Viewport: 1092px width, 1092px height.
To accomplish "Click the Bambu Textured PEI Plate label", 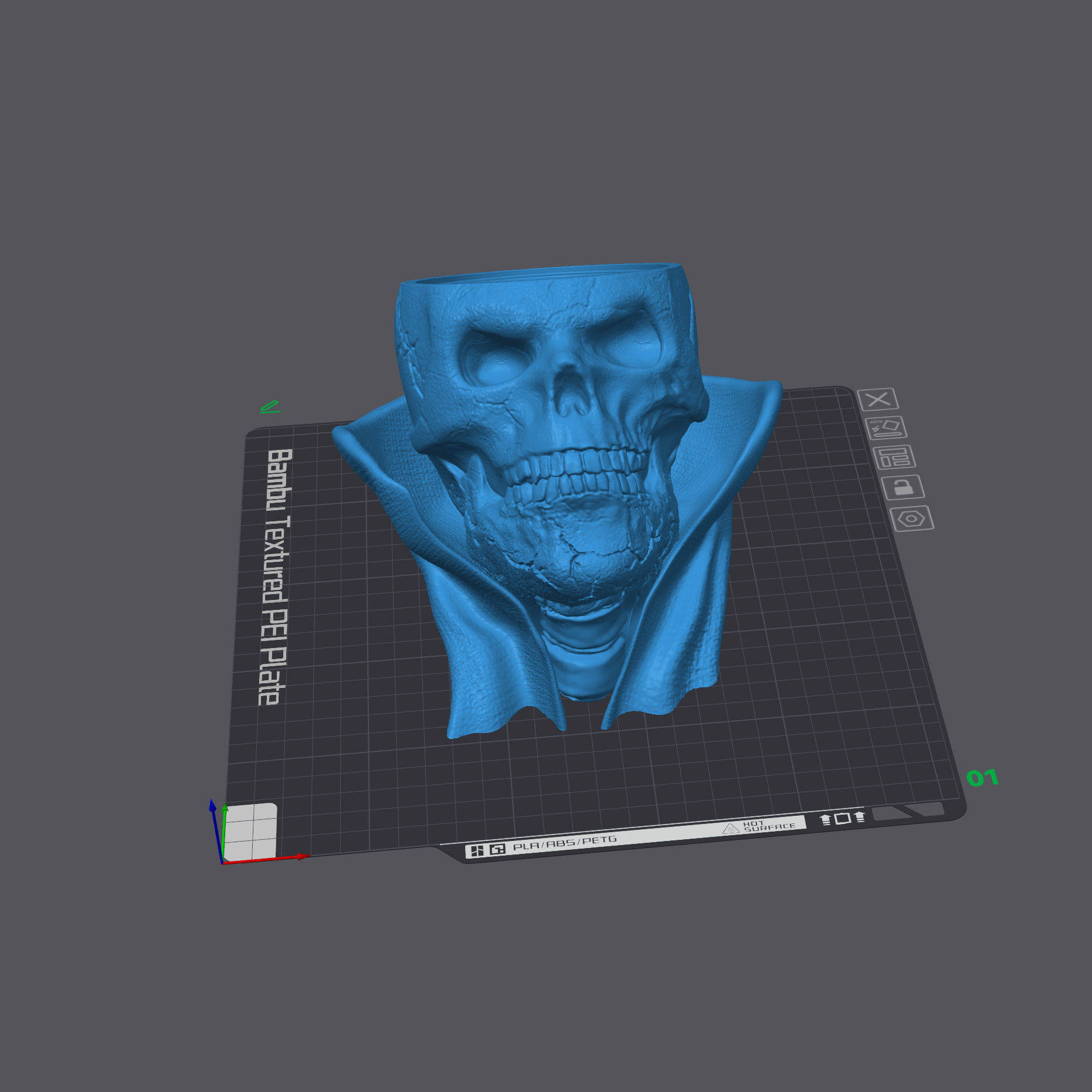I will pyautogui.click(x=276, y=577).
